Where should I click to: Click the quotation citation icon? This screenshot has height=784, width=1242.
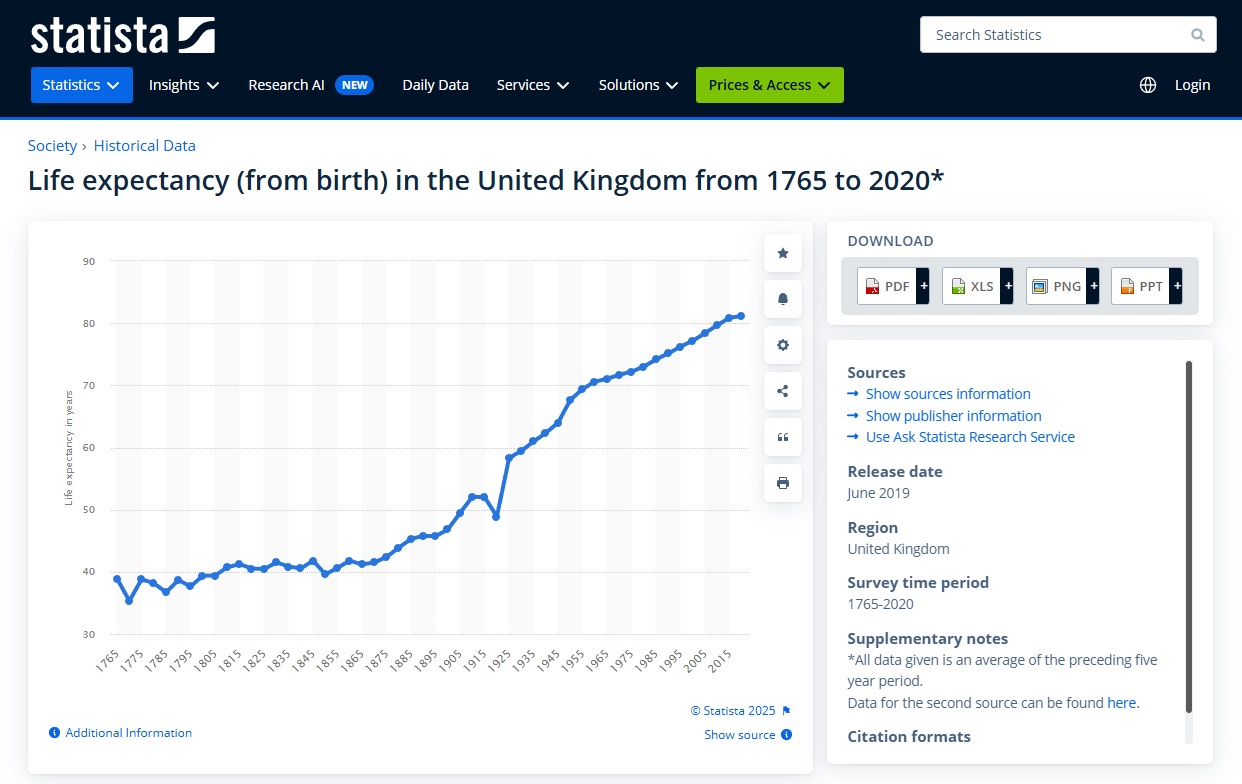coord(782,437)
